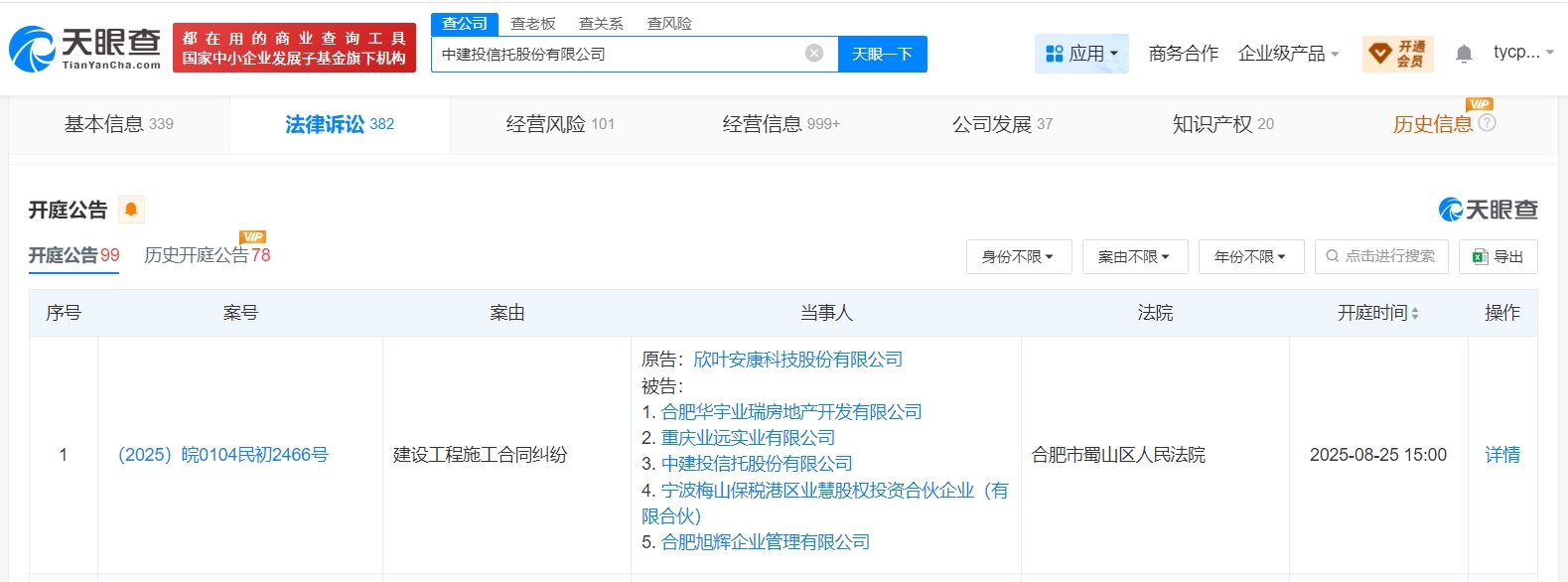Image resolution: width=1568 pixels, height=582 pixels.
Task: Click the 操作 column header
Action: [x=1502, y=313]
